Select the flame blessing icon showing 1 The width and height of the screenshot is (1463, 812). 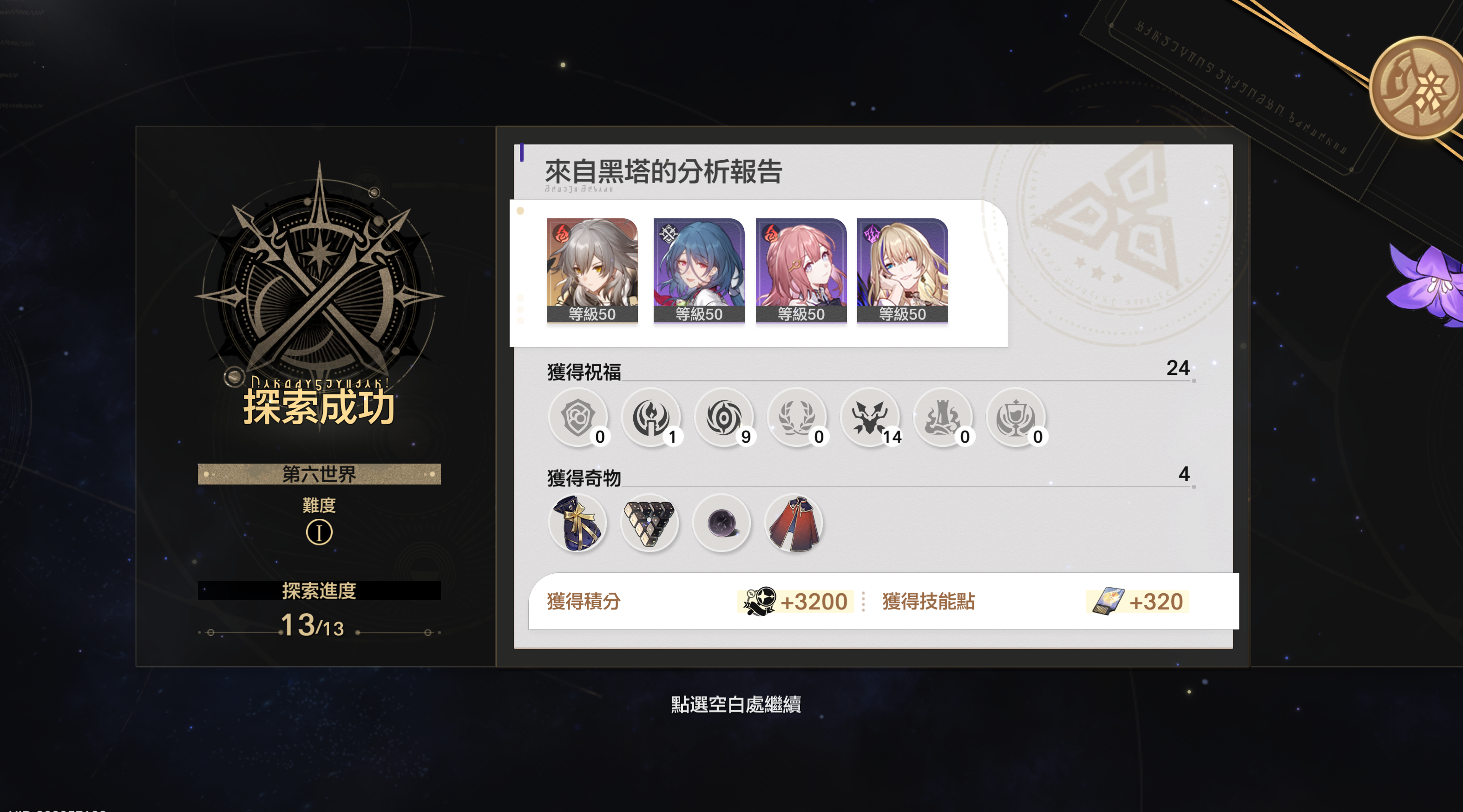(x=651, y=417)
